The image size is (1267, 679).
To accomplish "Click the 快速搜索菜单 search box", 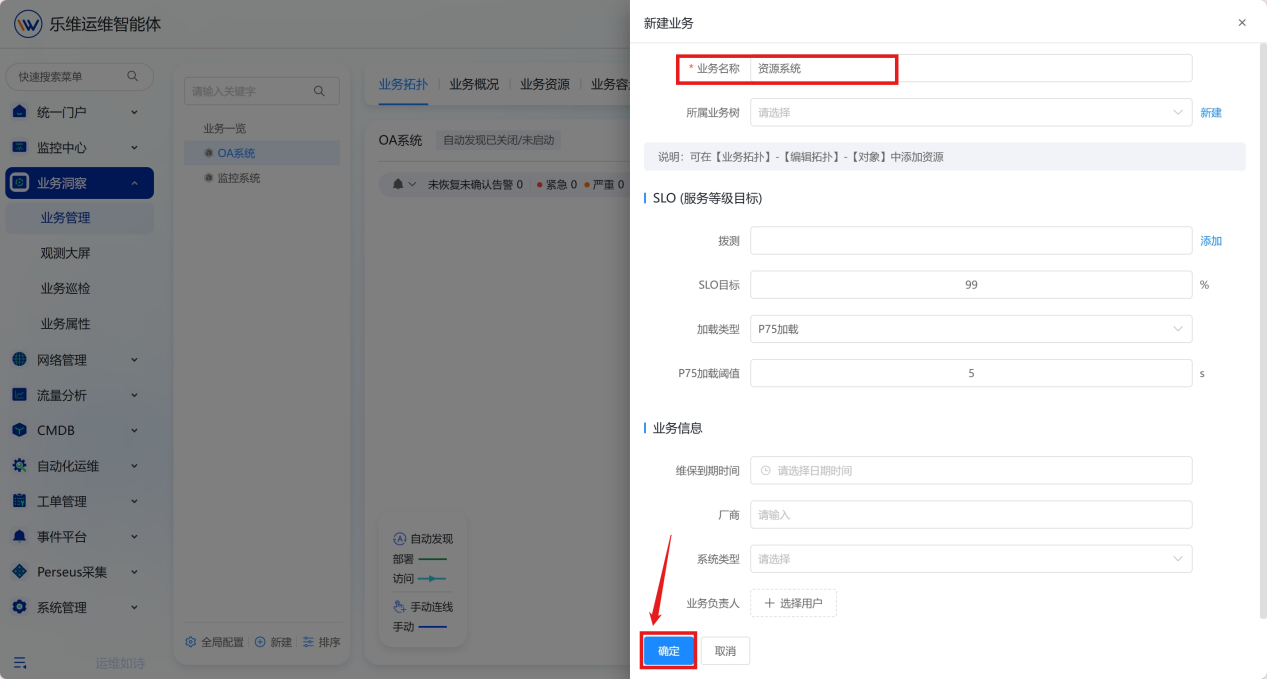I will (80, 76).
